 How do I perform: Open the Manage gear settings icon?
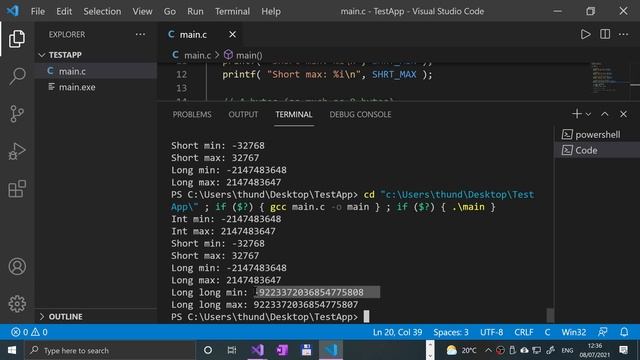tap(17, 304)
